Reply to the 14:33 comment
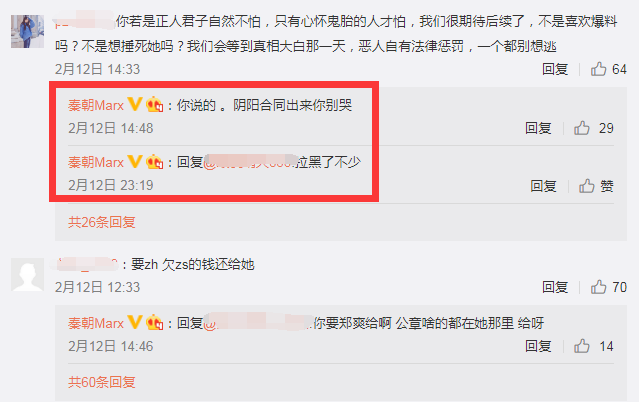Image resolution: width=639 pixels, height=402 pixels. pos(555,69)
